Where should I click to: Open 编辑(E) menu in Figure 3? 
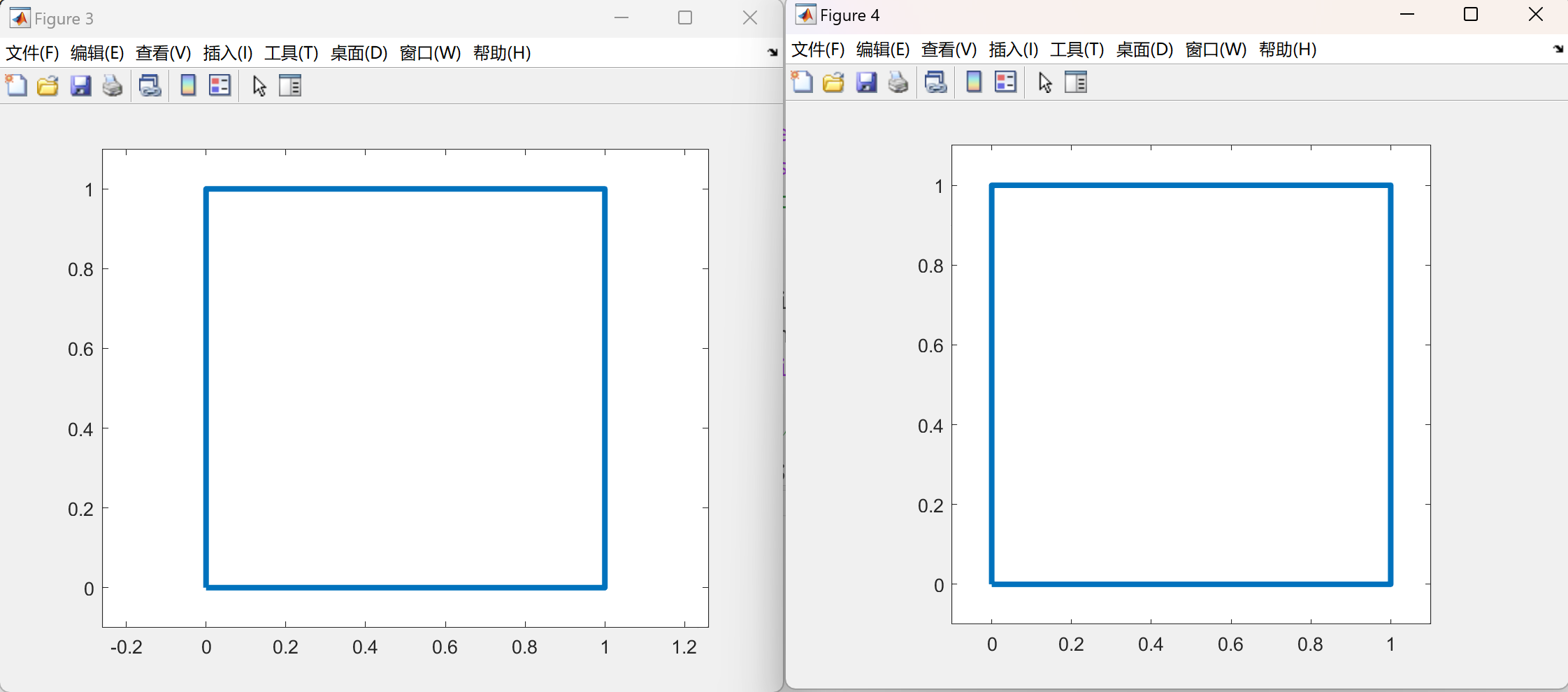pos(97,53)
